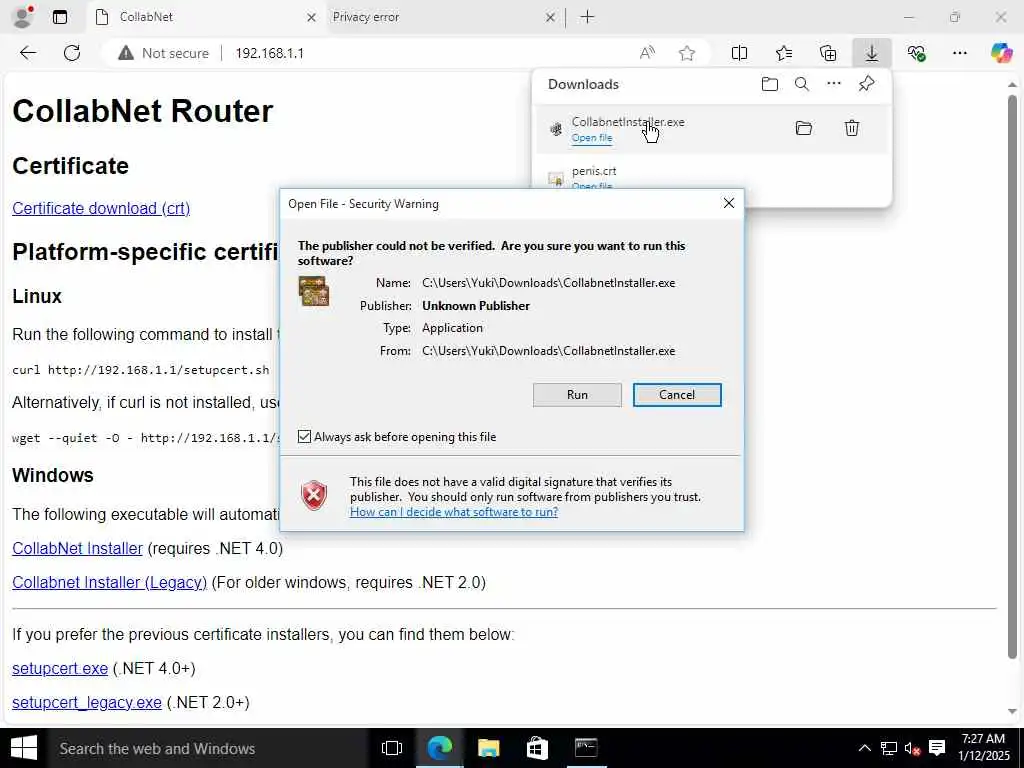Click the Edge browser taskbar icon
This screenshot has width=1024, height=768.
[x=440, y=748]
